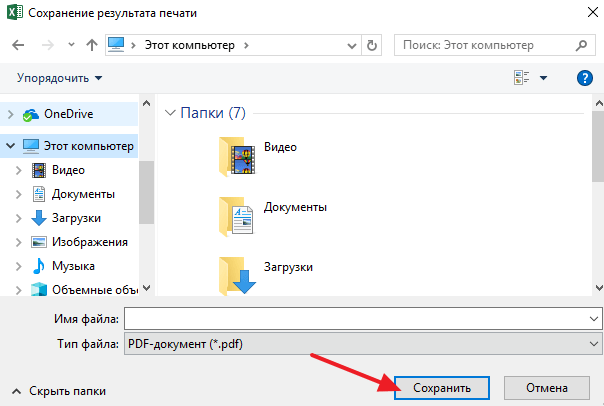This screenshot has width=604, height=406.
Task: Open the Help question mark icon
Action: click(585, 78)
